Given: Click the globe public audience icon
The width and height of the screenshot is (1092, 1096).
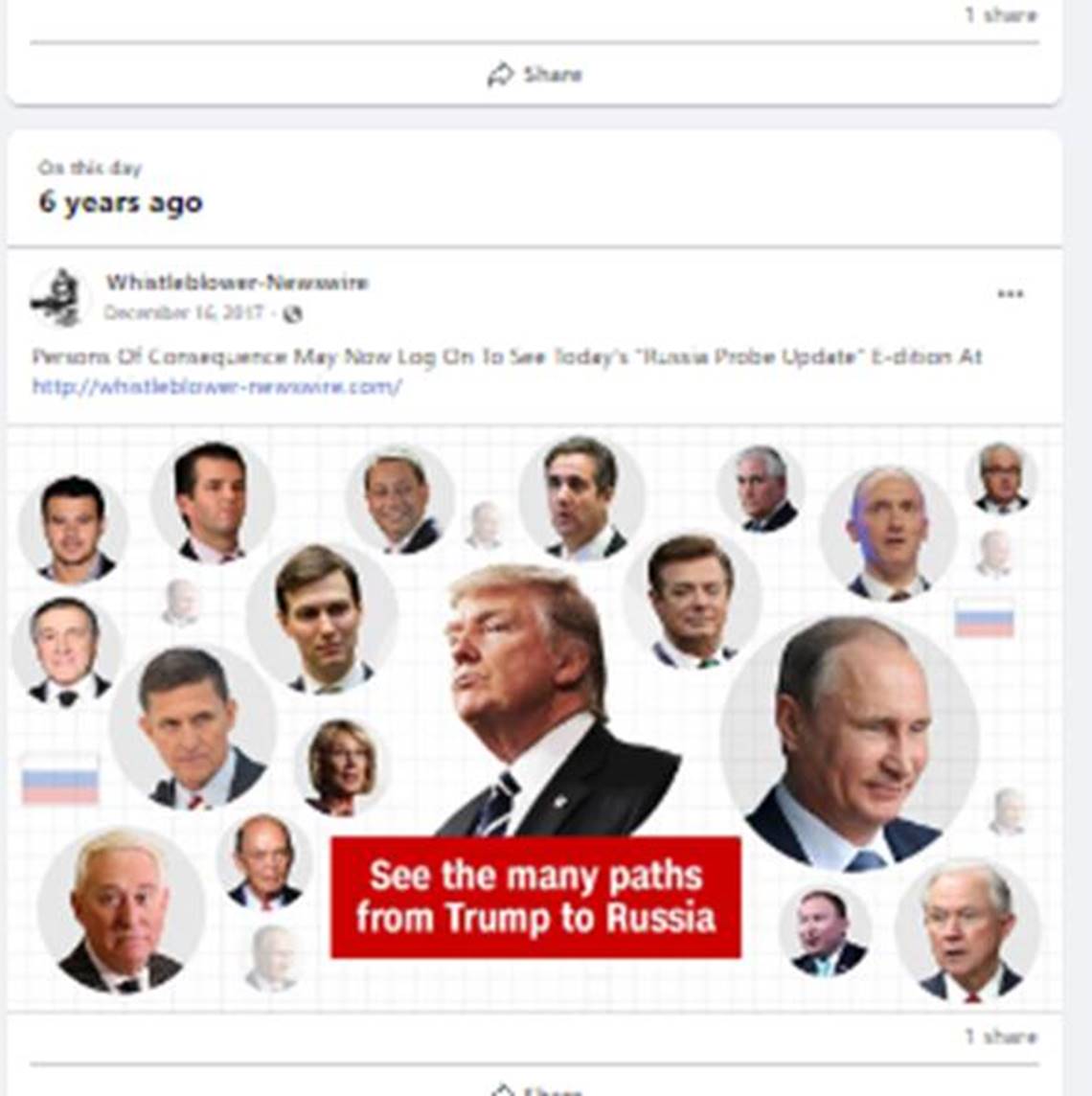Looking at the screenshot, I should pos(292,314).
